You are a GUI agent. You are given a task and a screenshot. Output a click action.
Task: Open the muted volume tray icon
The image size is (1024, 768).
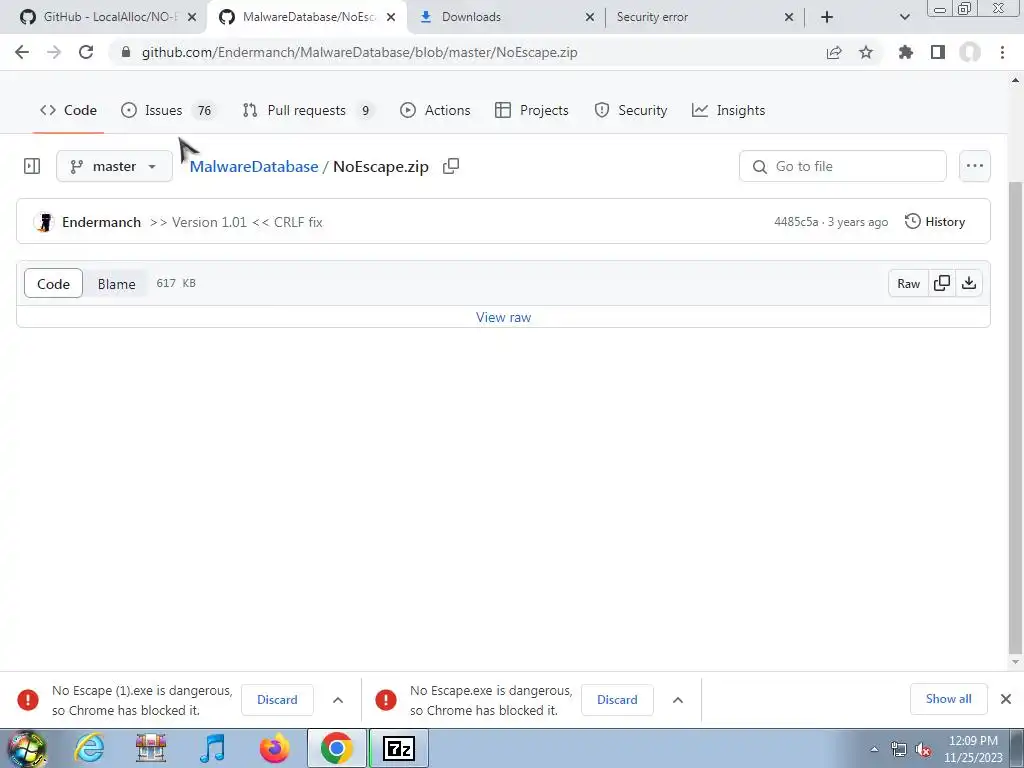tap(923, 750)
